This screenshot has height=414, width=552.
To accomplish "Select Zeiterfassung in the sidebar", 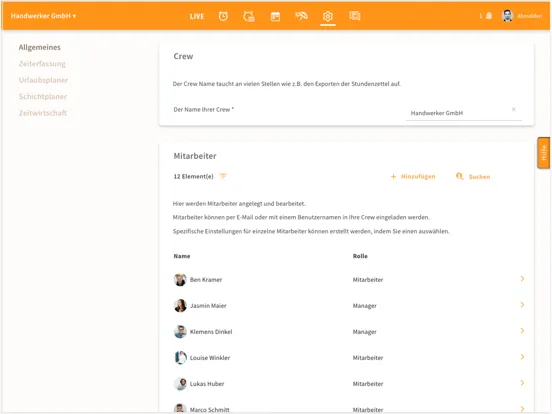I will [42, 64].
